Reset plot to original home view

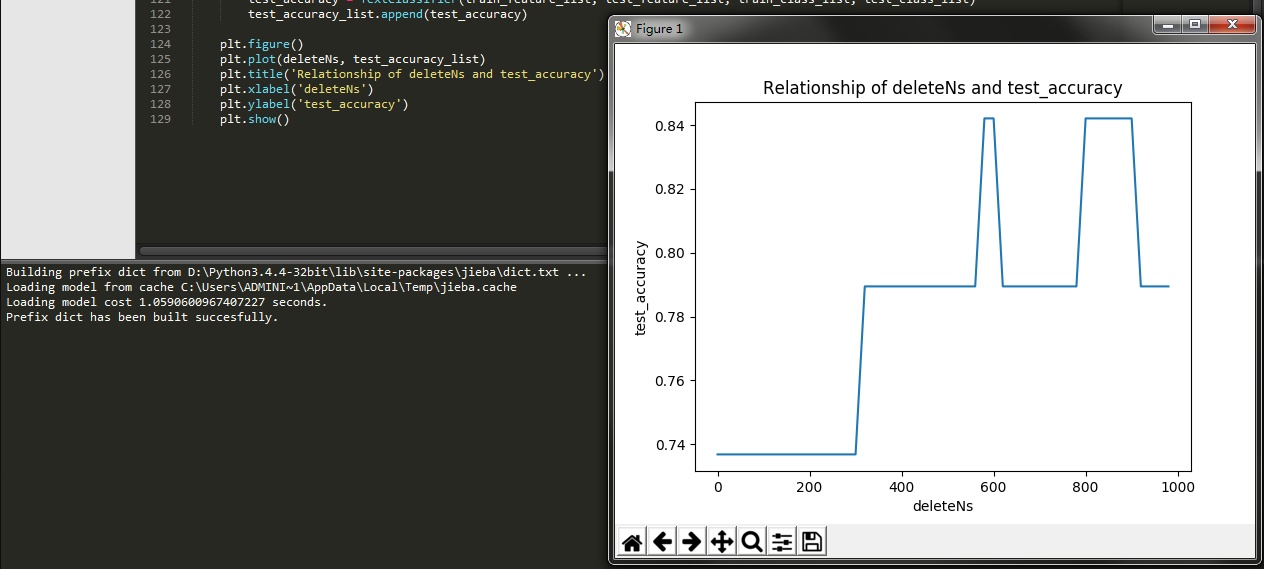click(x=632, y=542)
